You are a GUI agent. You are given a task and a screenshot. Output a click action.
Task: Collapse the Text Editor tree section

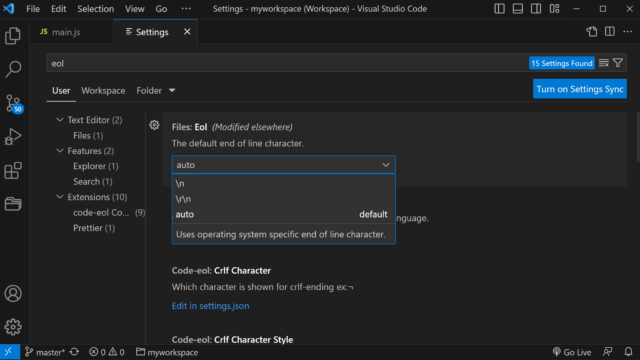tap(60, 120)
